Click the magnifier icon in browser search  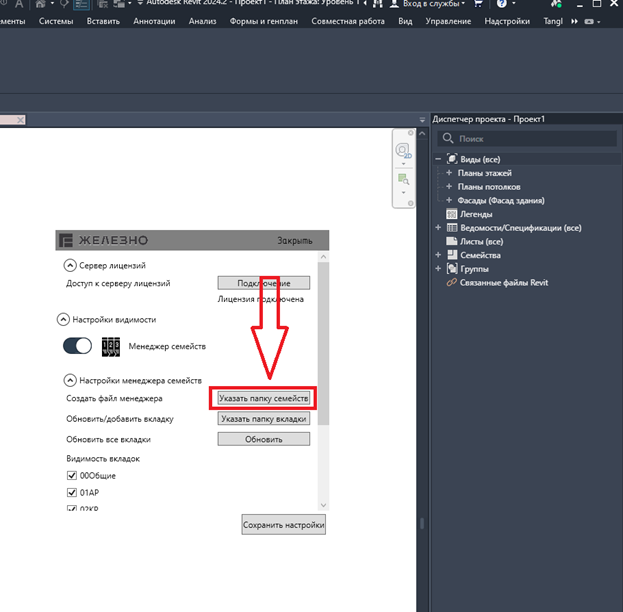pyautogui.click(x=448, y=138)
